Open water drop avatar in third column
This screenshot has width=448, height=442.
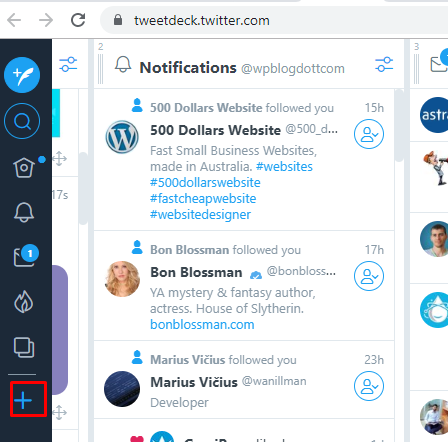pyautogui.click(x=434, y=310)
